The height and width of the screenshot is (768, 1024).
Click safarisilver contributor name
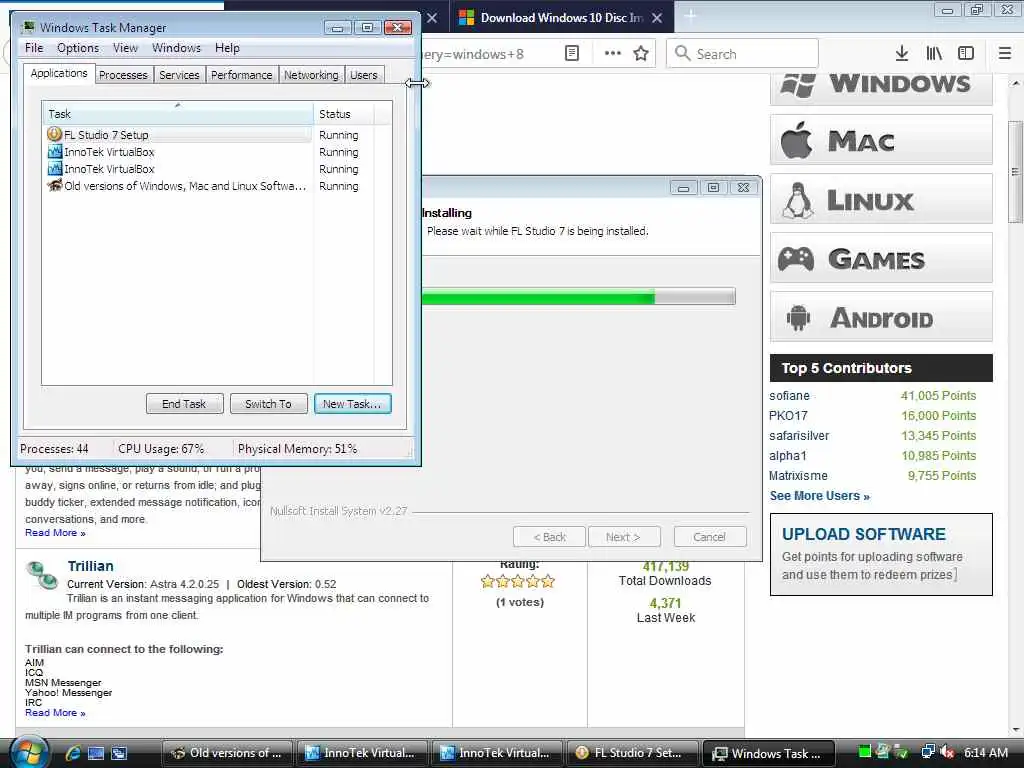coord(799,436)
